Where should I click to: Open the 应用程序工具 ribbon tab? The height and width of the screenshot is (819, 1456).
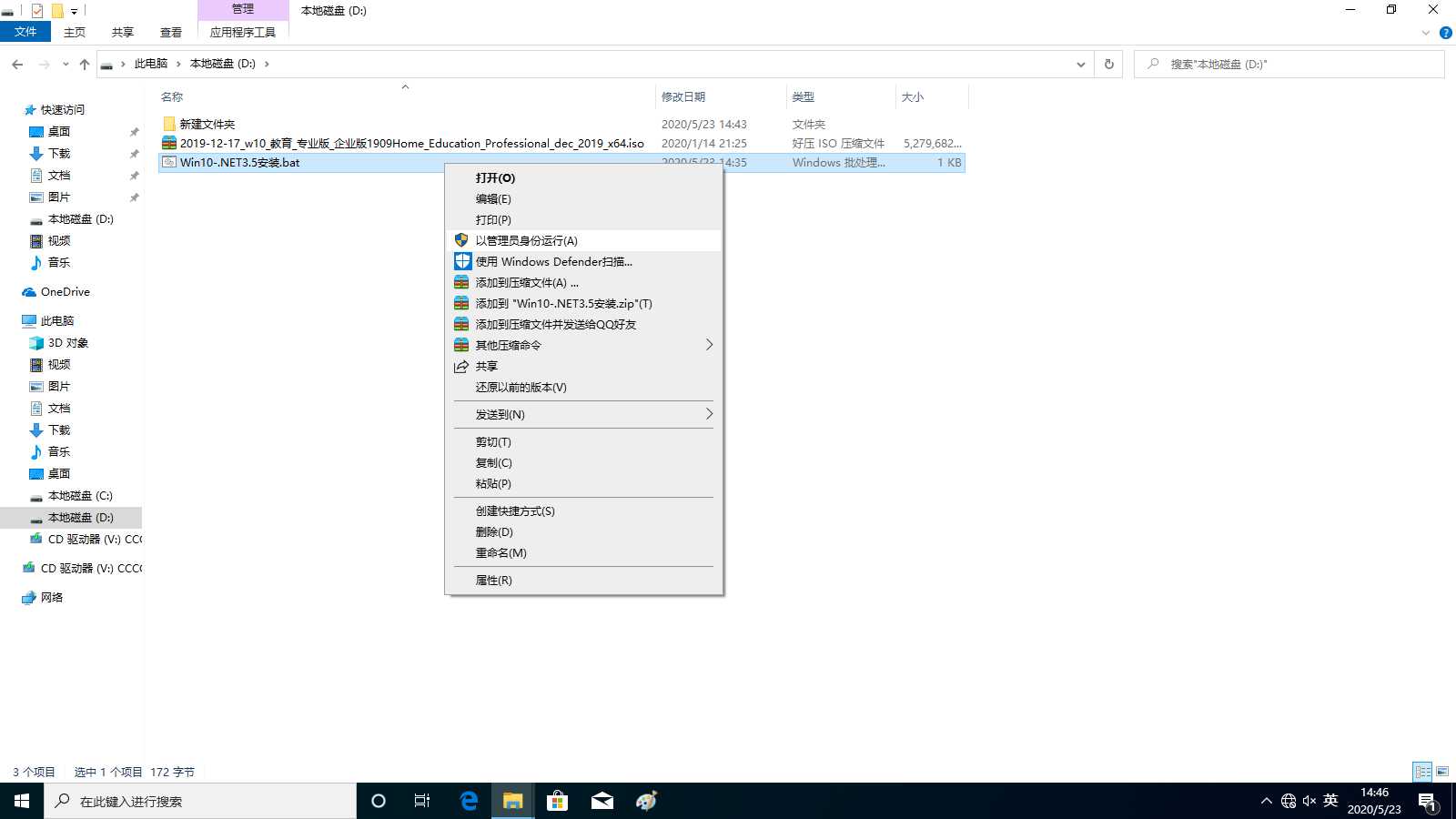click(x=243, y=32)
